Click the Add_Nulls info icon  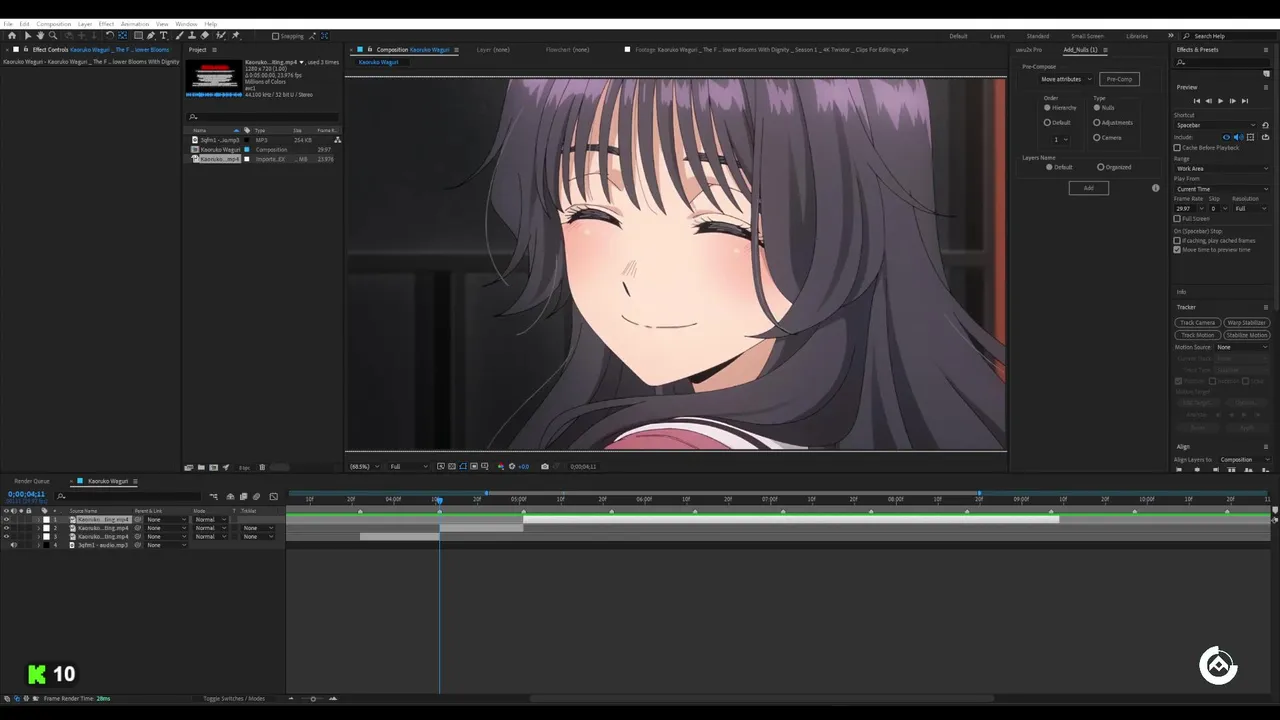tap(1156, 188)
